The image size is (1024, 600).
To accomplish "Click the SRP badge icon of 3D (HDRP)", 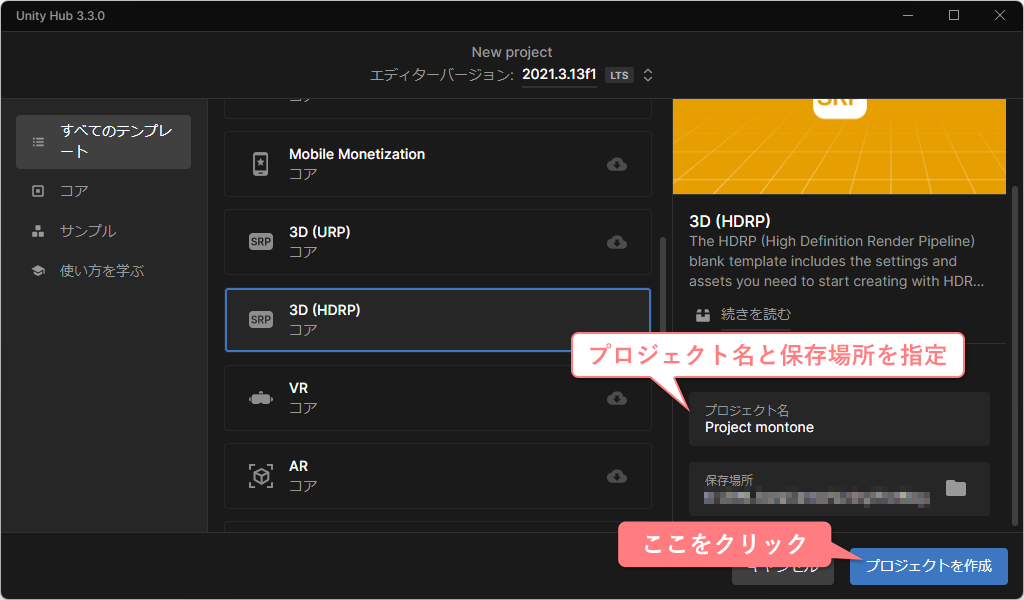I will pyautogui.click(x=261, y=319).
